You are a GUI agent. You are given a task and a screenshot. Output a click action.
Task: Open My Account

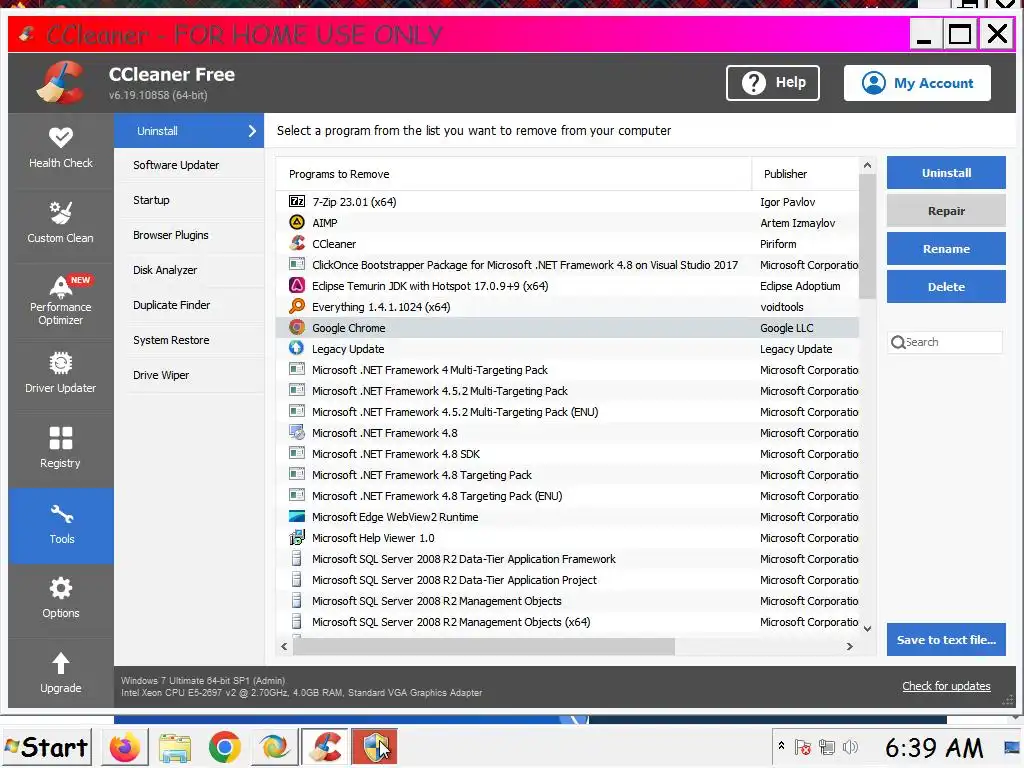917,83
